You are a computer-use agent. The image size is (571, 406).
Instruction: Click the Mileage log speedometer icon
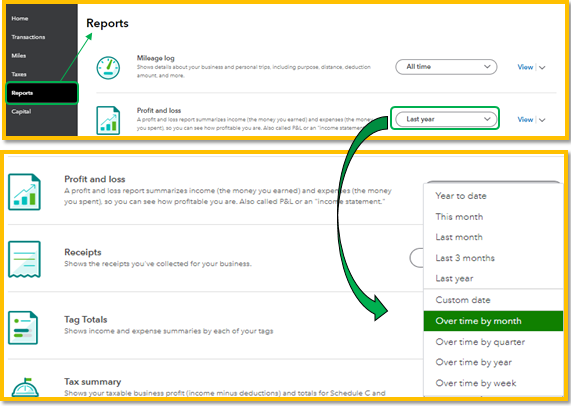click(108, 68)
